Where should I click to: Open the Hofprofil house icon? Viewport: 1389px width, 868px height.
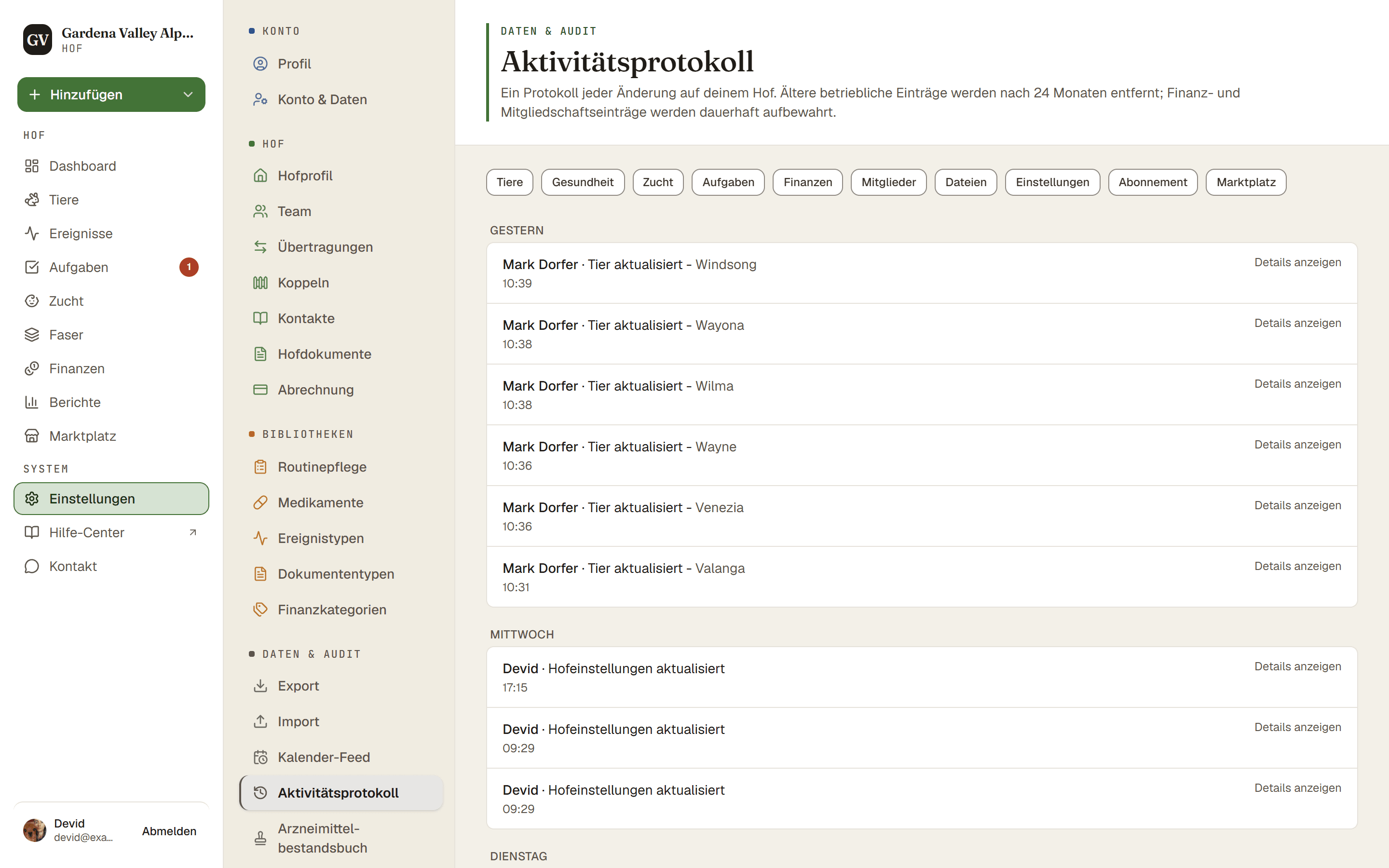pos(260,176)
